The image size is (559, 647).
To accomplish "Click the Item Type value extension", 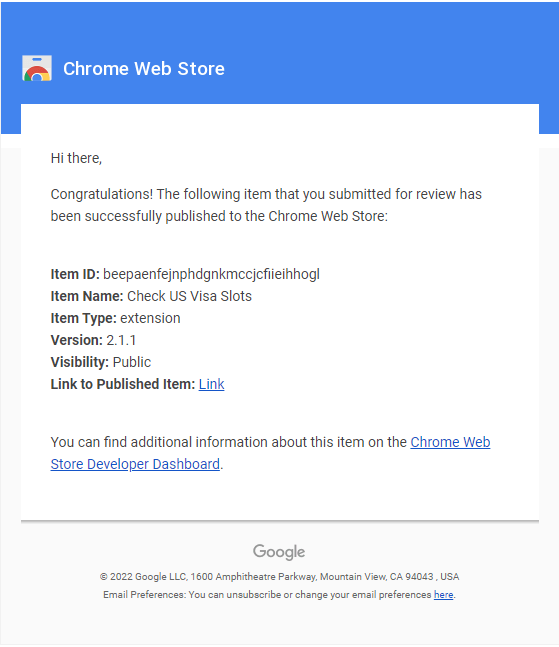I will (x=150, y=318).
